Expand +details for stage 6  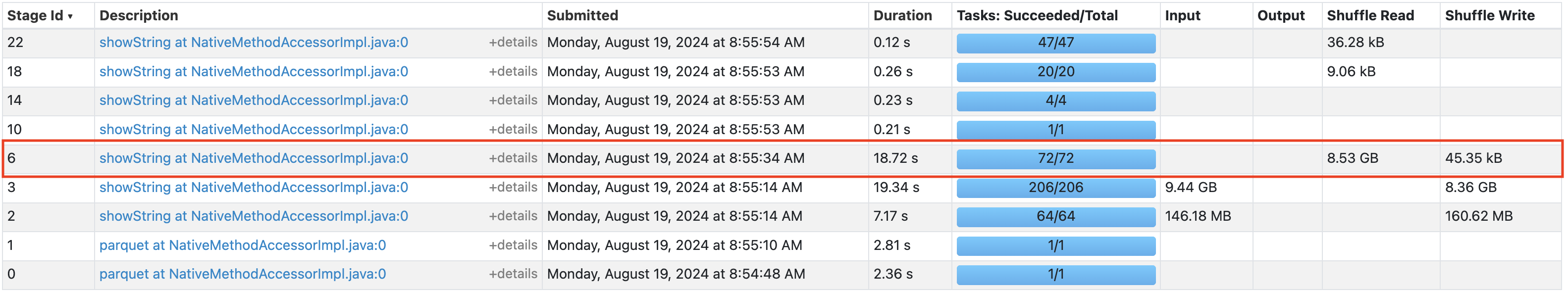[x=513, y=158]
